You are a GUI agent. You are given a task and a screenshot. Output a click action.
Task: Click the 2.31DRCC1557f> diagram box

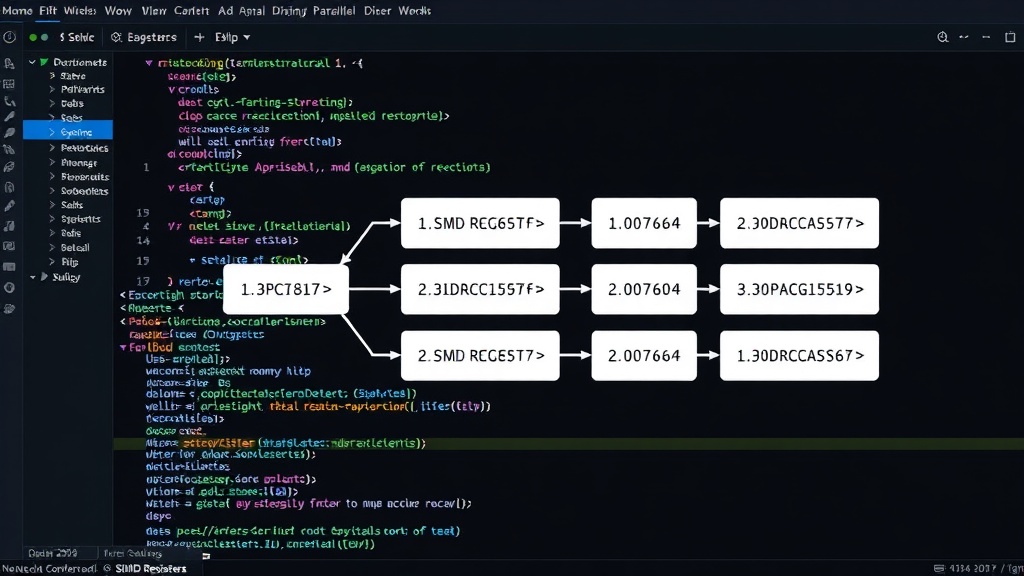(x=480, y=289)
